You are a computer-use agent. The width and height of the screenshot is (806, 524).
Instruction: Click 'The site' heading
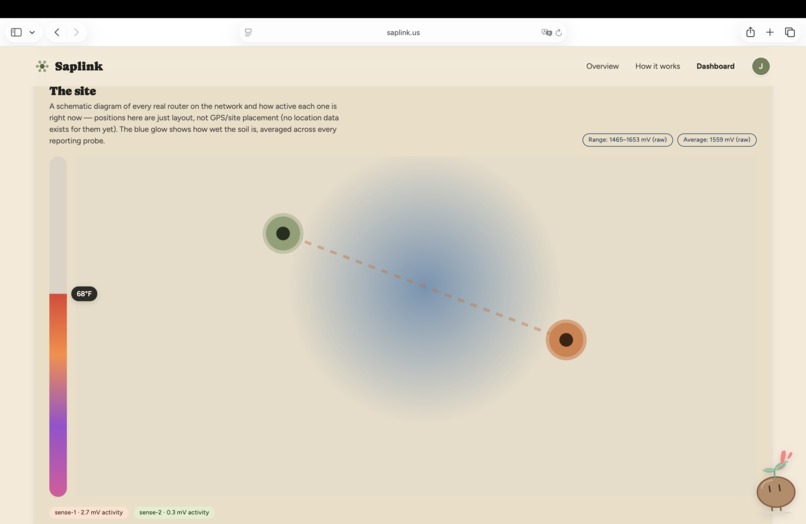72,92
